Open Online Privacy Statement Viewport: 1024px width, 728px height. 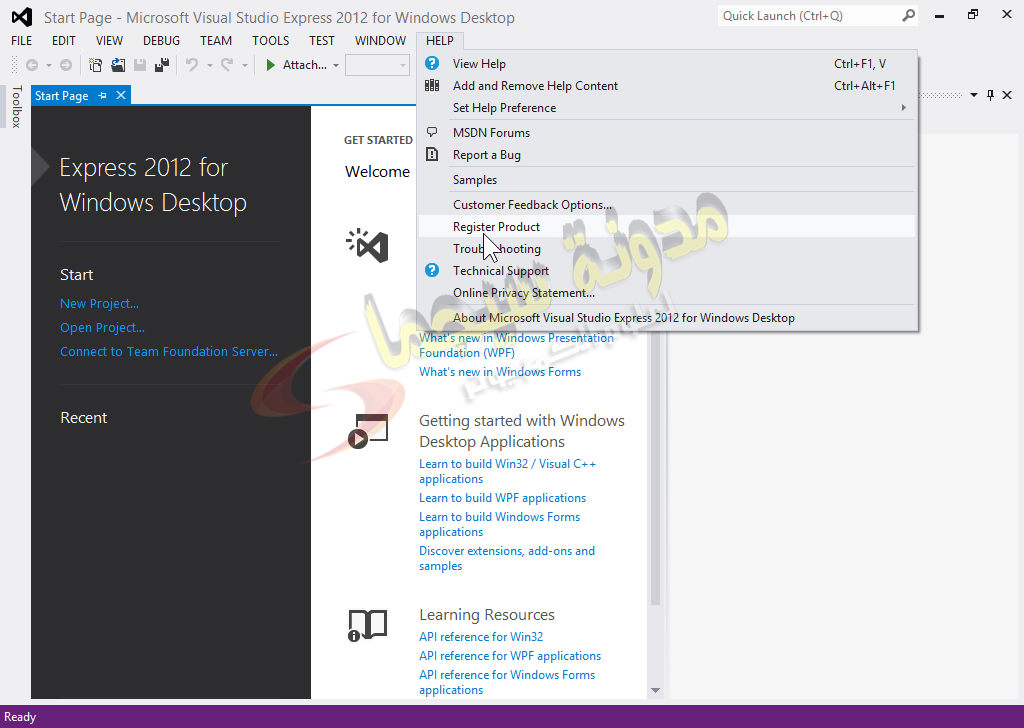[x=667, y=293]
